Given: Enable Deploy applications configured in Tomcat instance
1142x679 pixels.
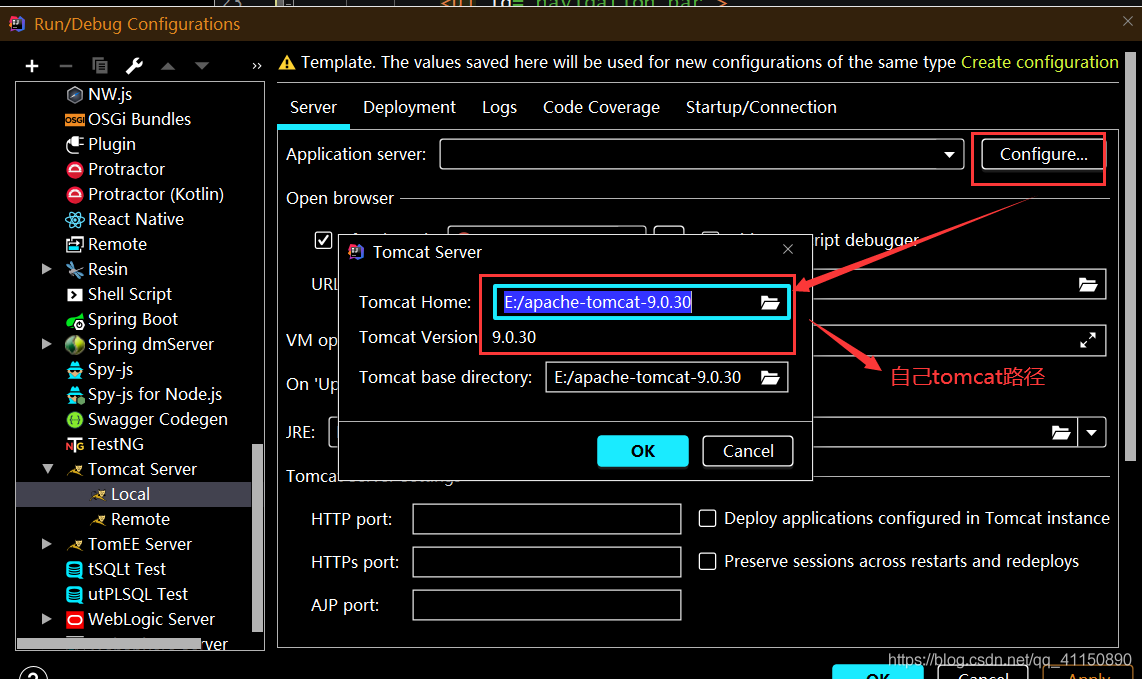Looking at the screenshot, I should pyautogui.click(x=707, y=518).
